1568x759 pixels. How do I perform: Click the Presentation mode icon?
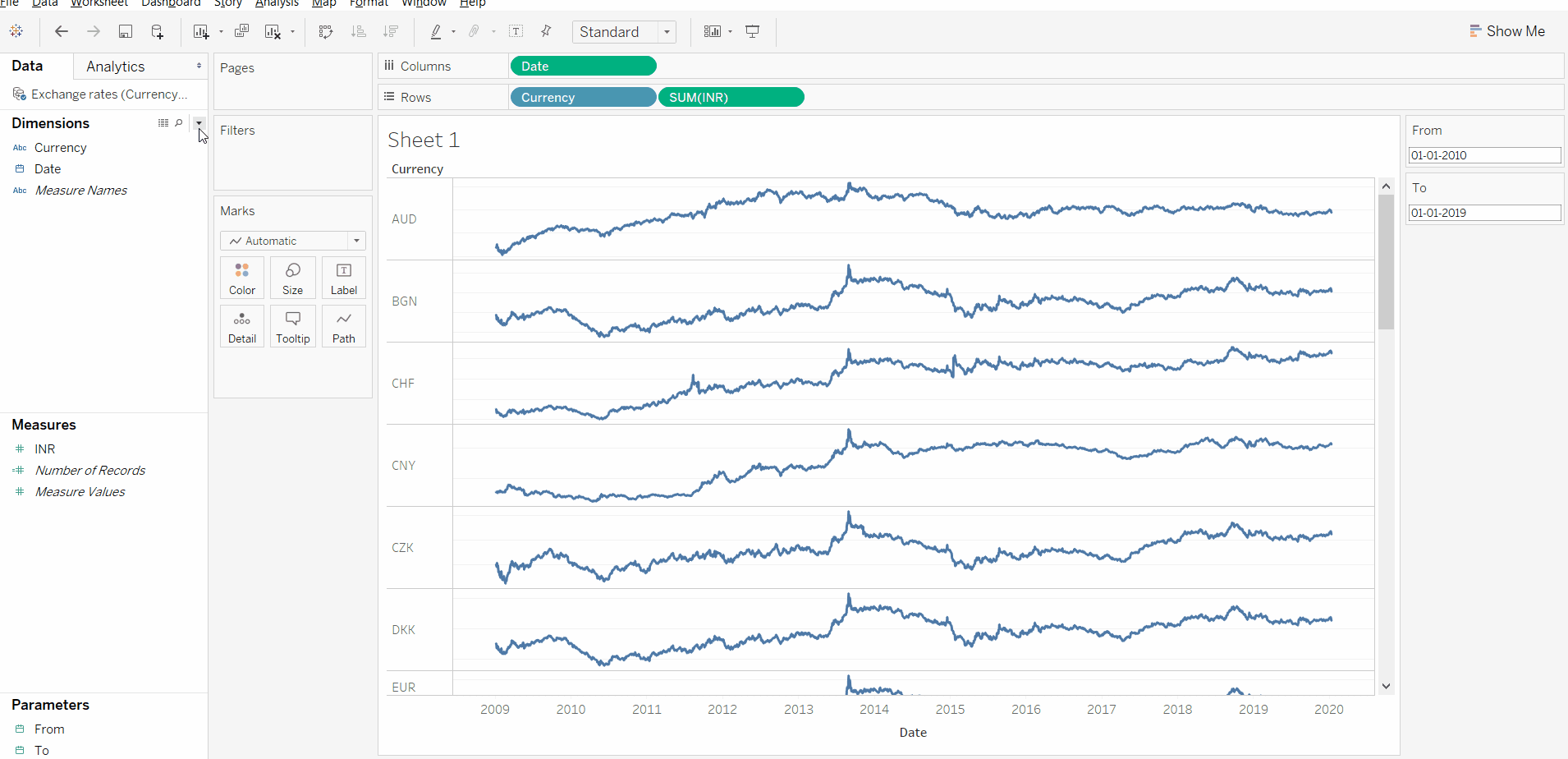tap(753, 31)
